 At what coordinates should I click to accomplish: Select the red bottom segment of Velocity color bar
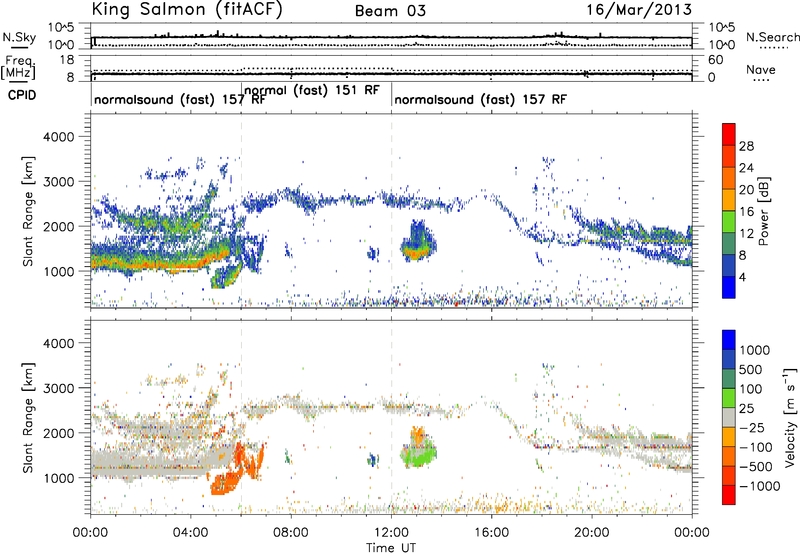729,495
